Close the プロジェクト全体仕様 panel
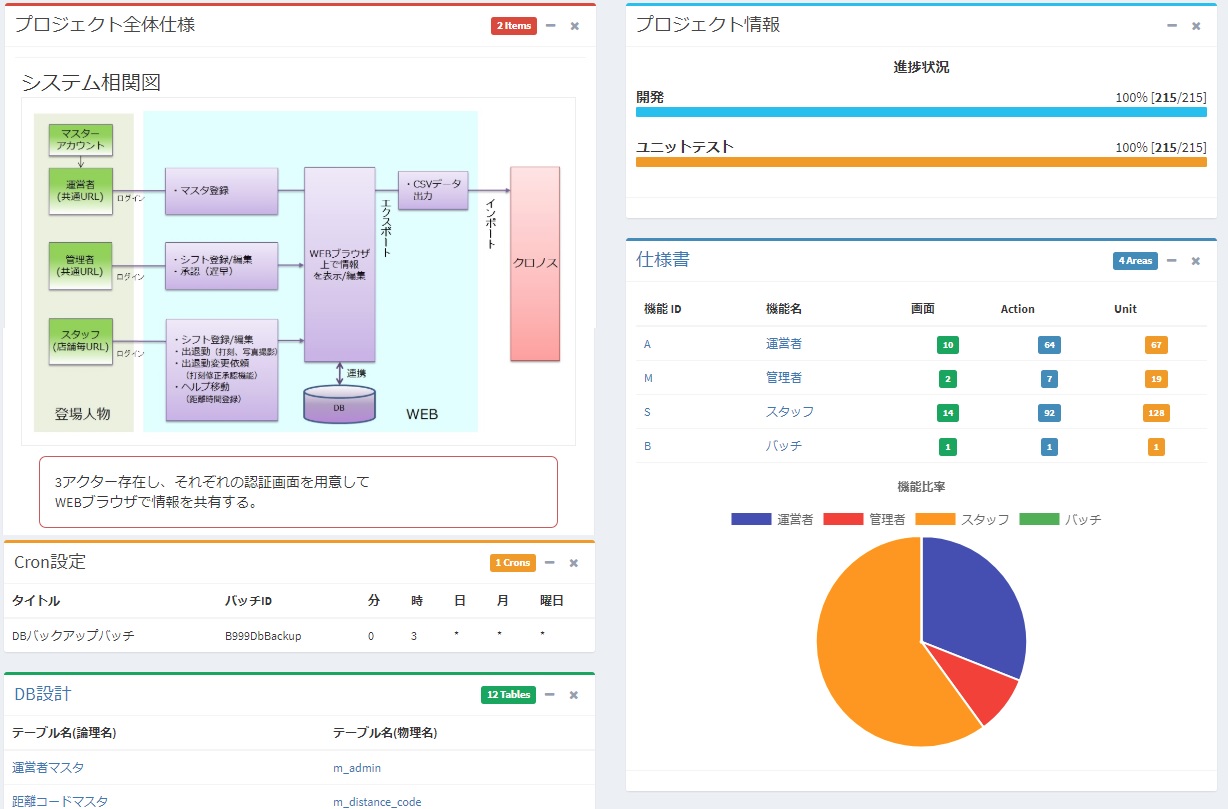Image resolution: width=1228 pixels, height=809 pixels. [x=575, y=26]
